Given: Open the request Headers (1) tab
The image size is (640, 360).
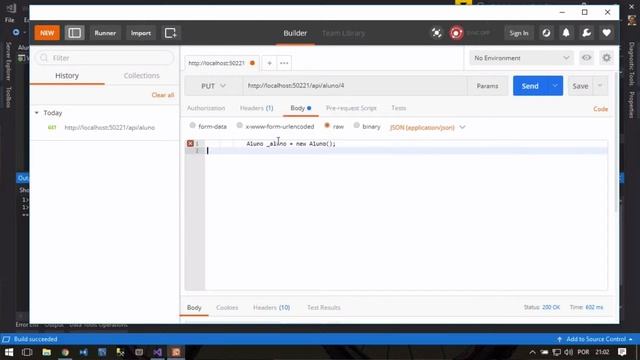Looking at the screenshot, I should [256, 108].
